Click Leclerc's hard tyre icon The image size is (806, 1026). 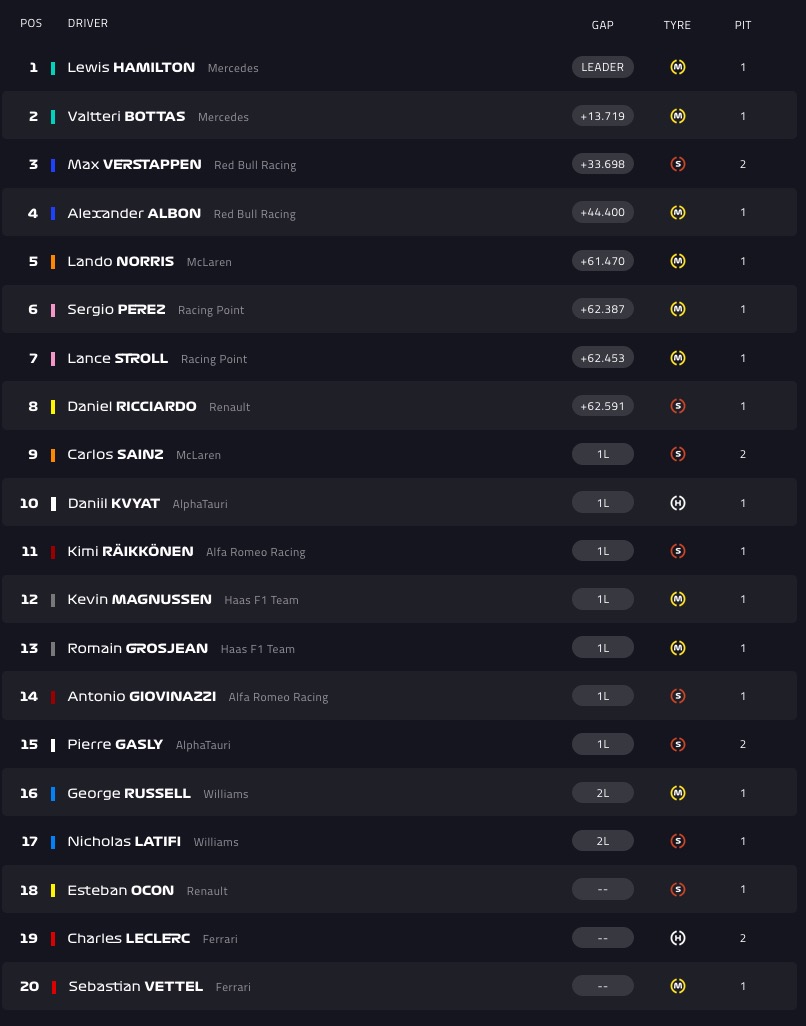coord(677,938)
